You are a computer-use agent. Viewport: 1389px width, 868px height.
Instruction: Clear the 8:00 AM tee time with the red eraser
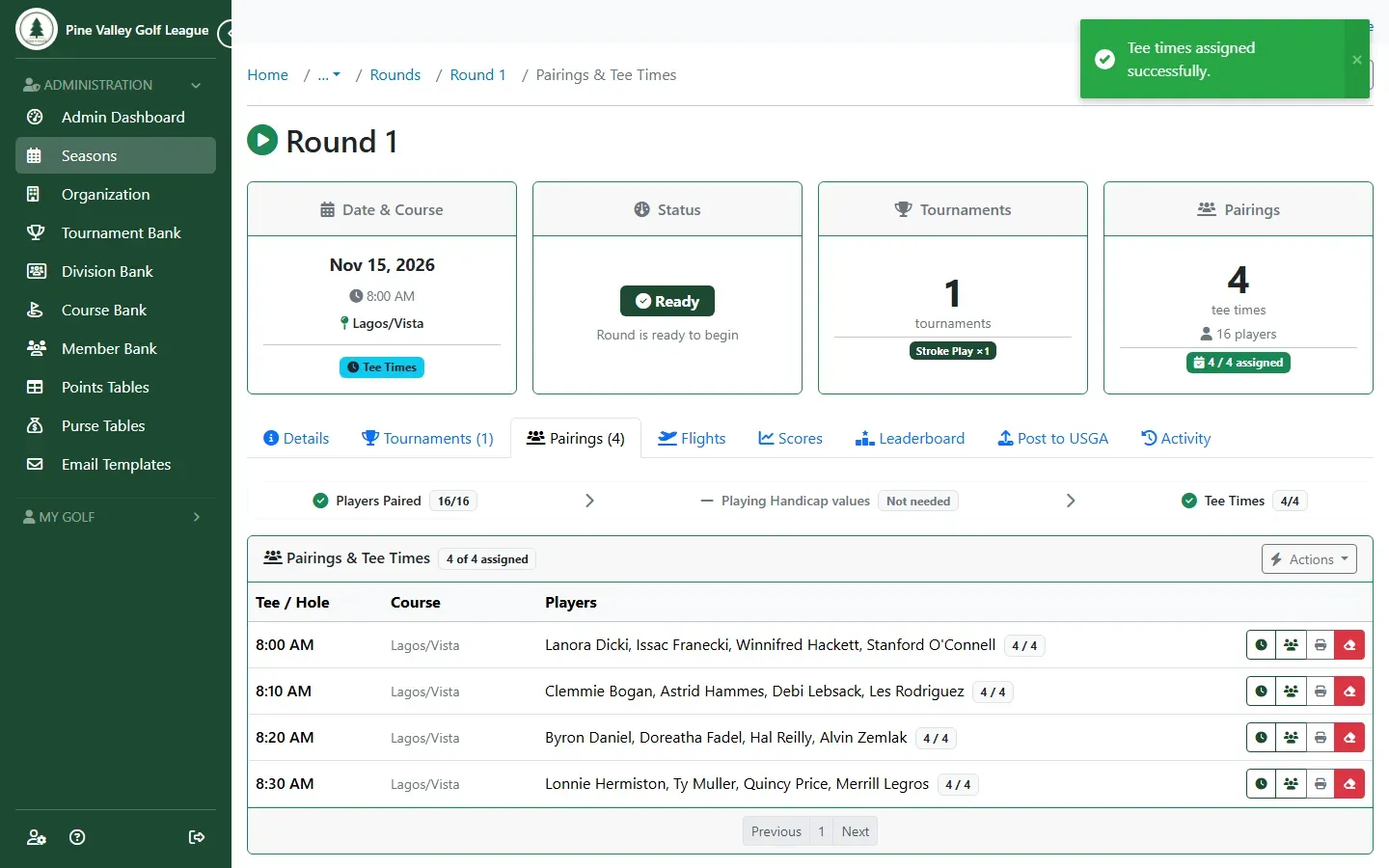tap(1349, 645)
